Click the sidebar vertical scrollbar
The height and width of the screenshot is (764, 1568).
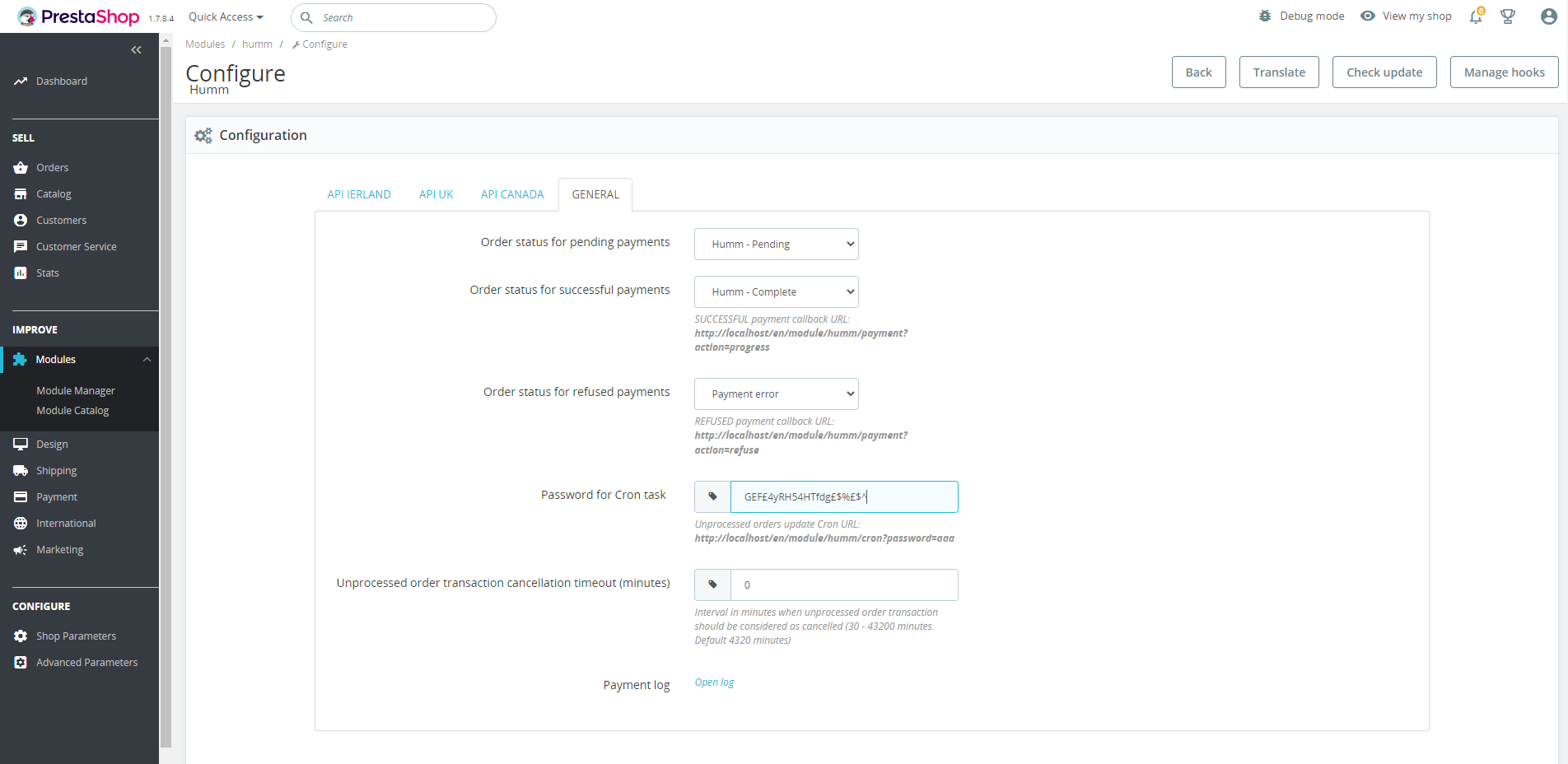166,395
